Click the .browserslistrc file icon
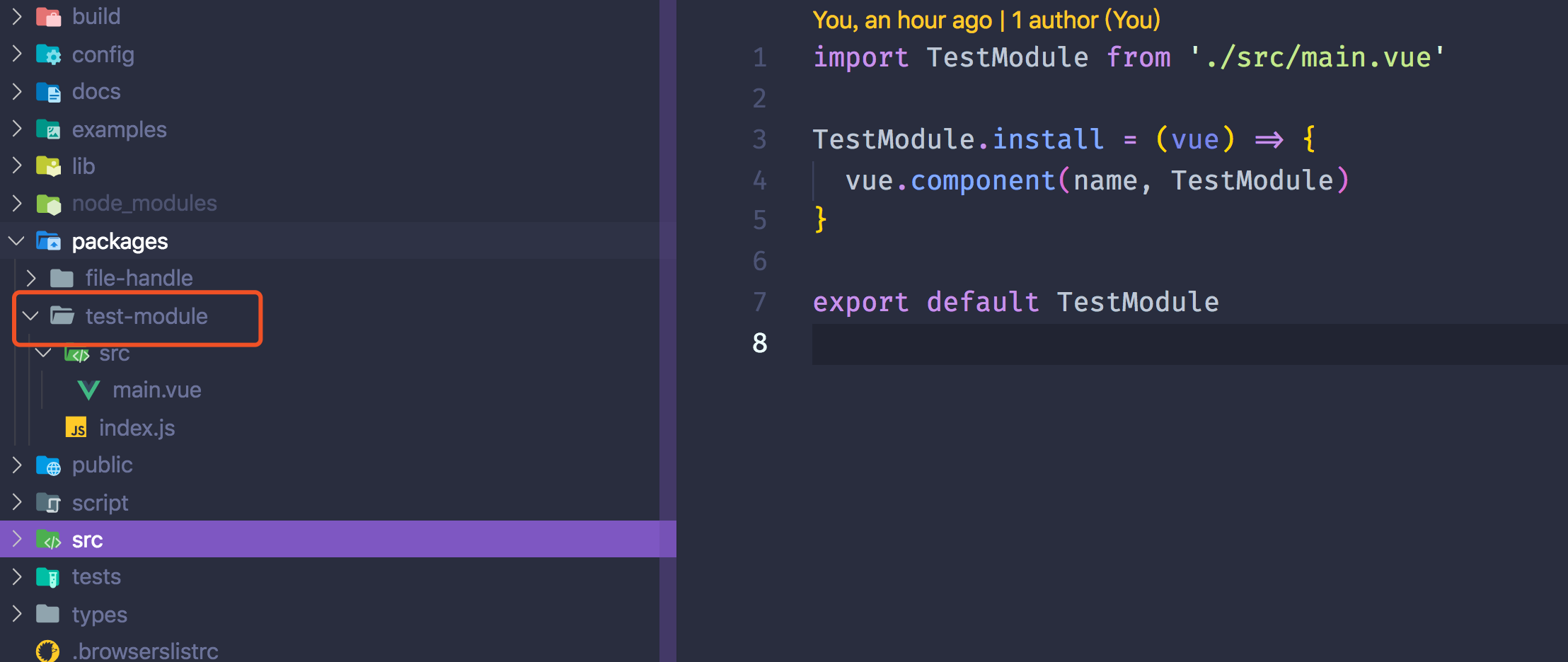This screenshot has height=662, width=1568. (47, 651)
